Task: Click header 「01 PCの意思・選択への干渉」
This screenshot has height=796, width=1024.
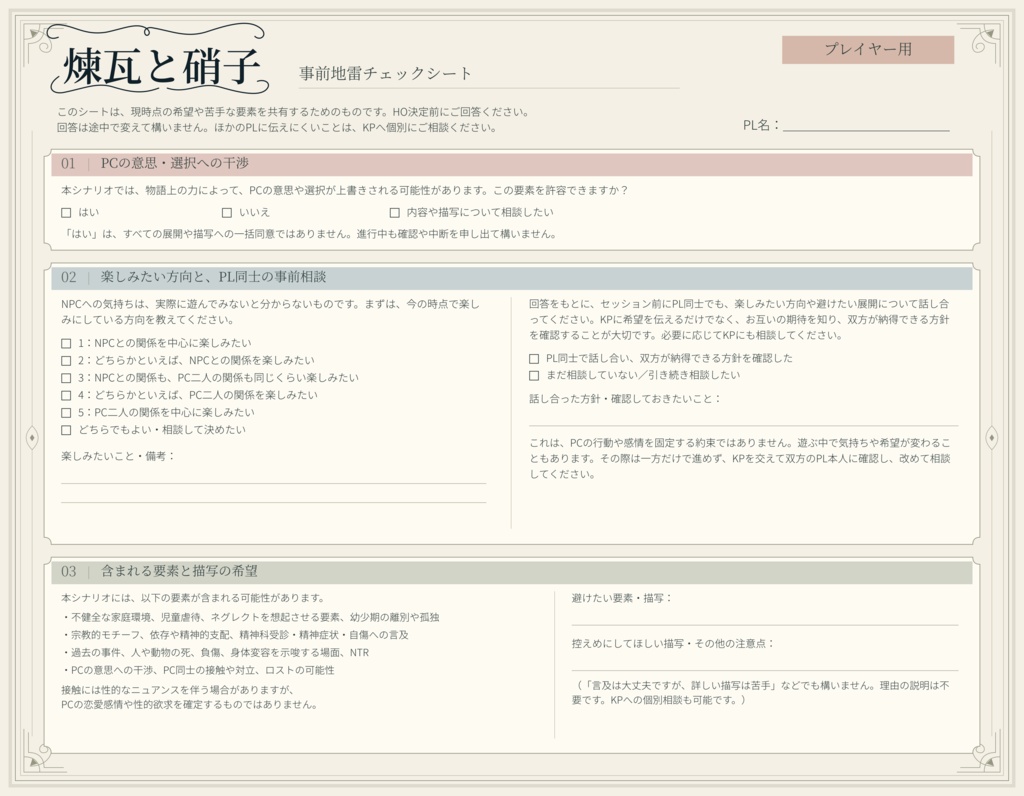Action: (x=511, y=163)
